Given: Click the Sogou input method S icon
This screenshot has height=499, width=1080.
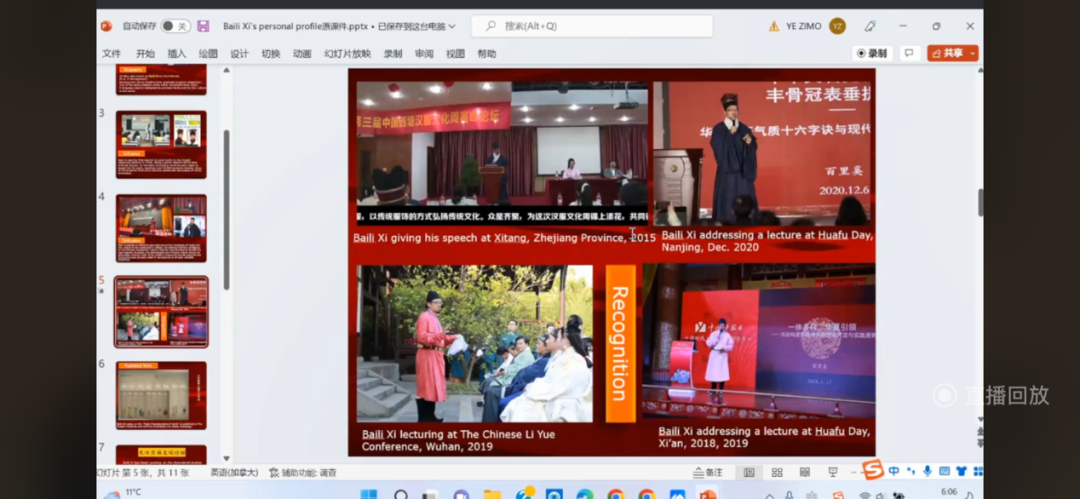Looking at the screenshot, I should (873, 470).
